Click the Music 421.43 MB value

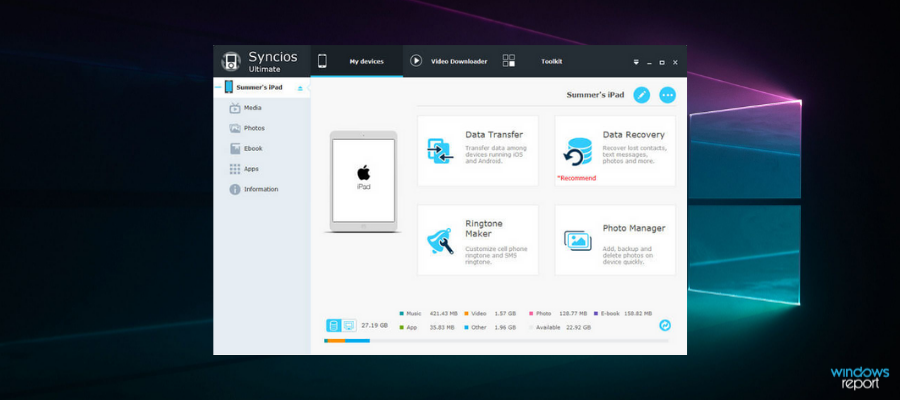(x=444, y=313)
